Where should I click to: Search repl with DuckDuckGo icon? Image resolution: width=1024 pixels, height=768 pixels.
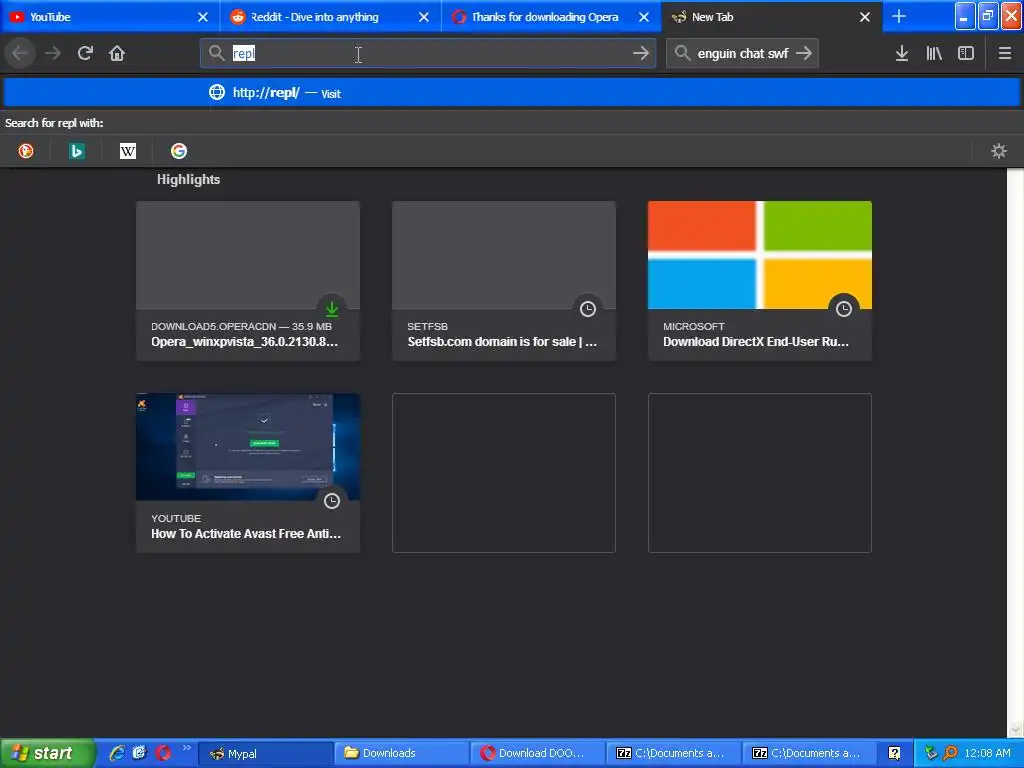click(26, 151)
